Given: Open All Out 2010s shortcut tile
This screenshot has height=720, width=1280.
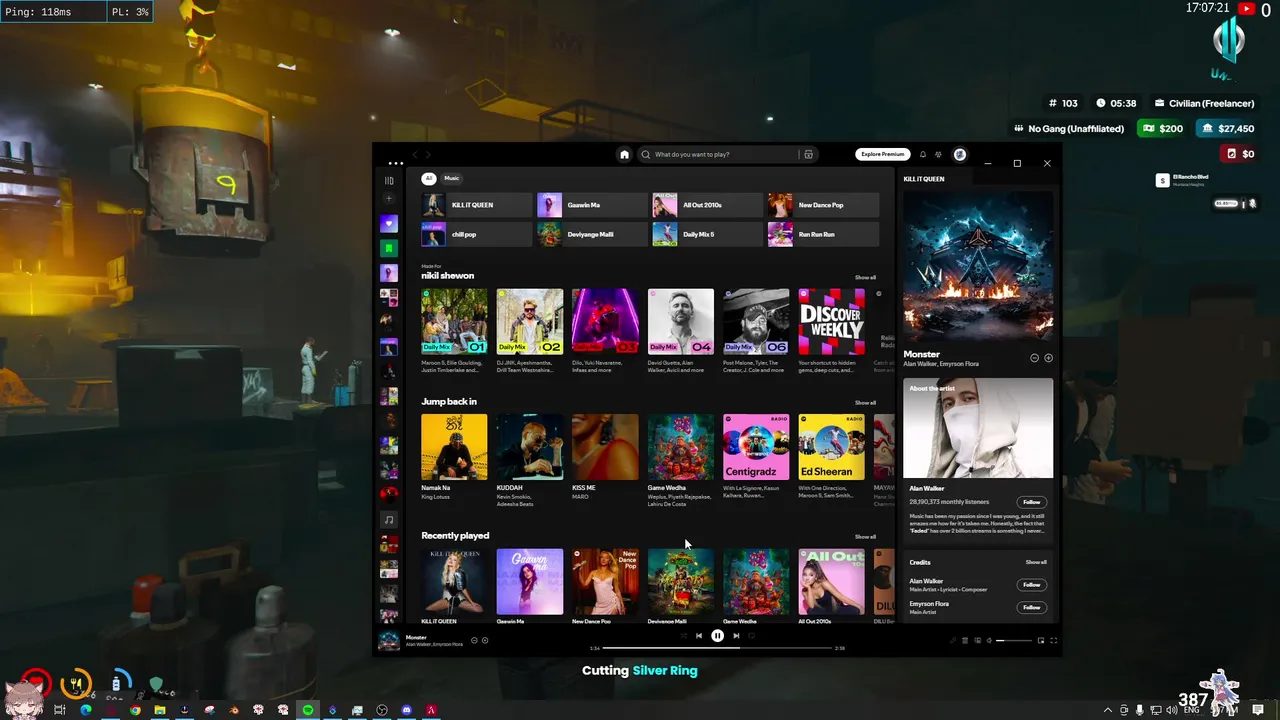Looking at the screenshot, I should [x=707, y=205].
